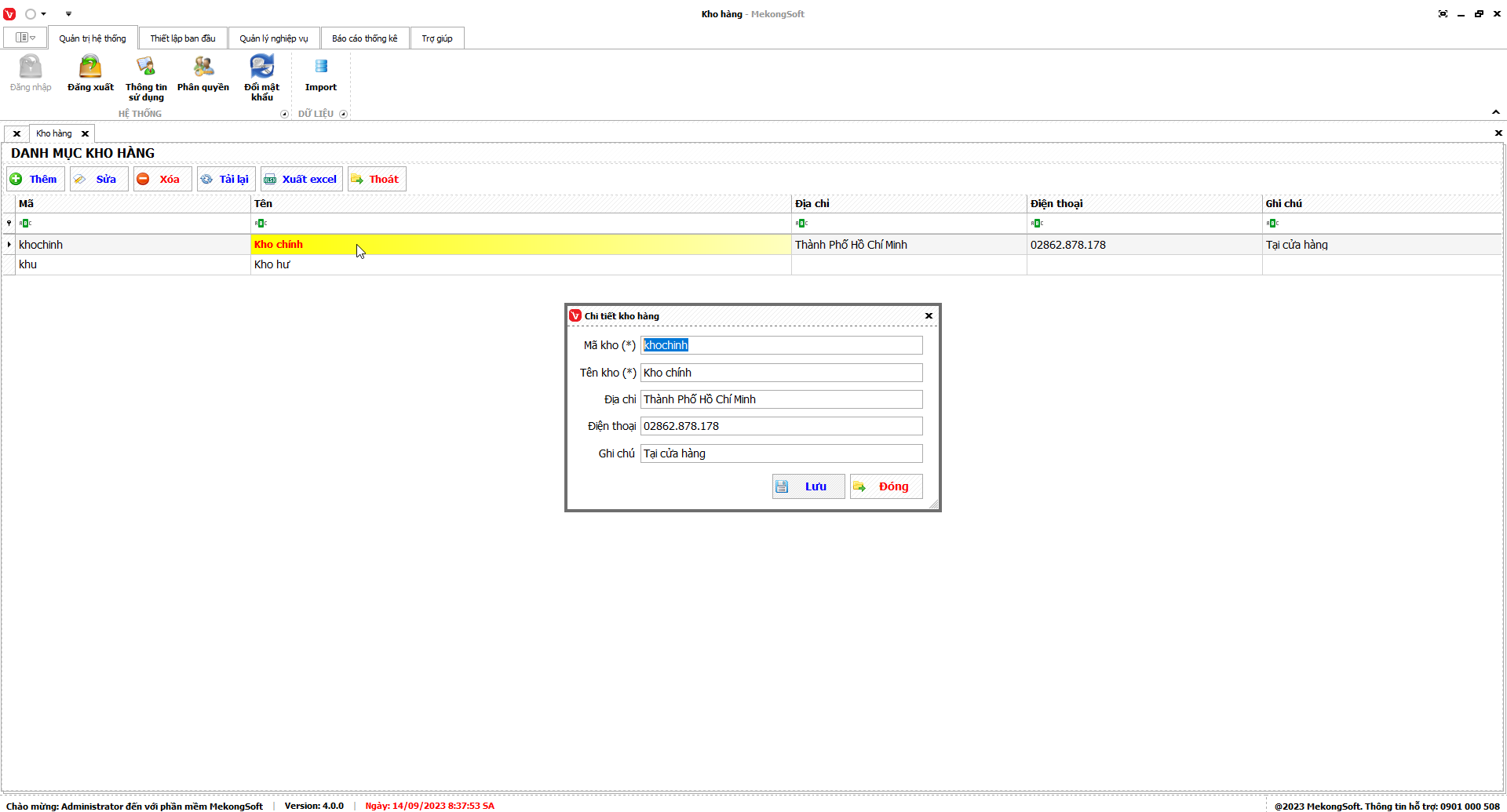Image resolution: width=1507 pixels, height=812 pixels.
Task: Select the 'Kho hư' name cell
Action: (521, 264)
